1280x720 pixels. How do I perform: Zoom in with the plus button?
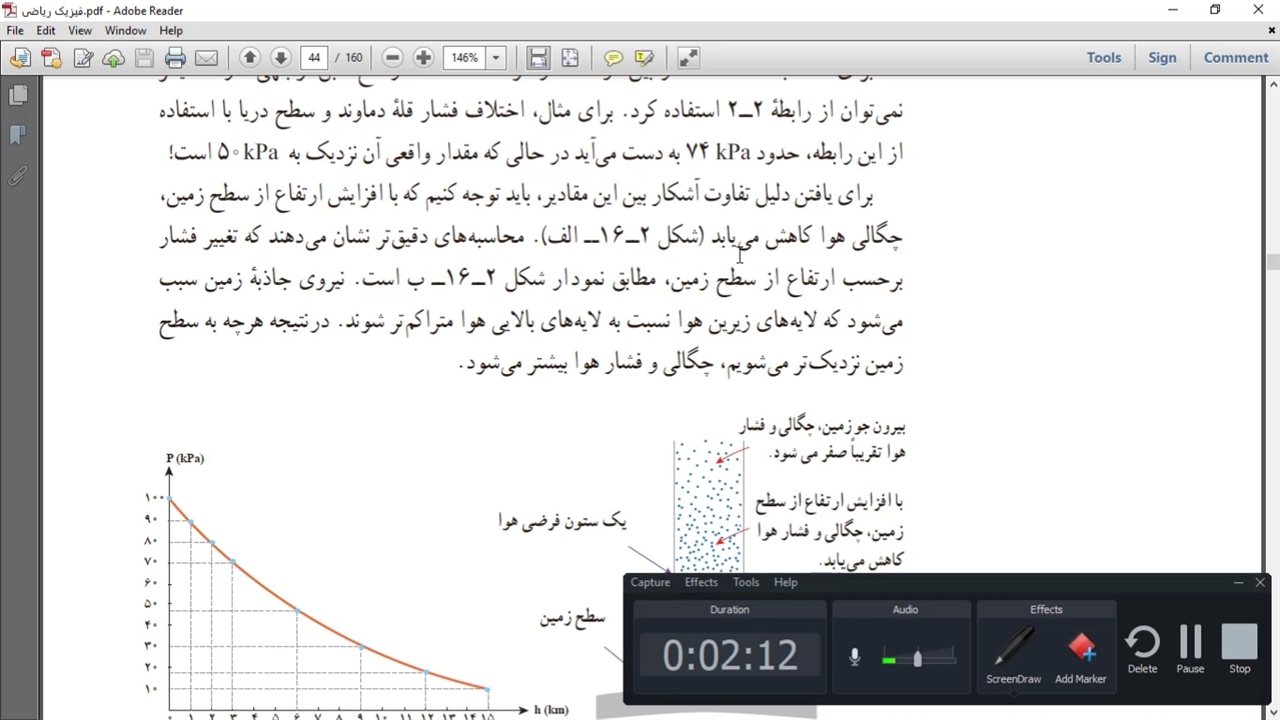click(423, 58)
